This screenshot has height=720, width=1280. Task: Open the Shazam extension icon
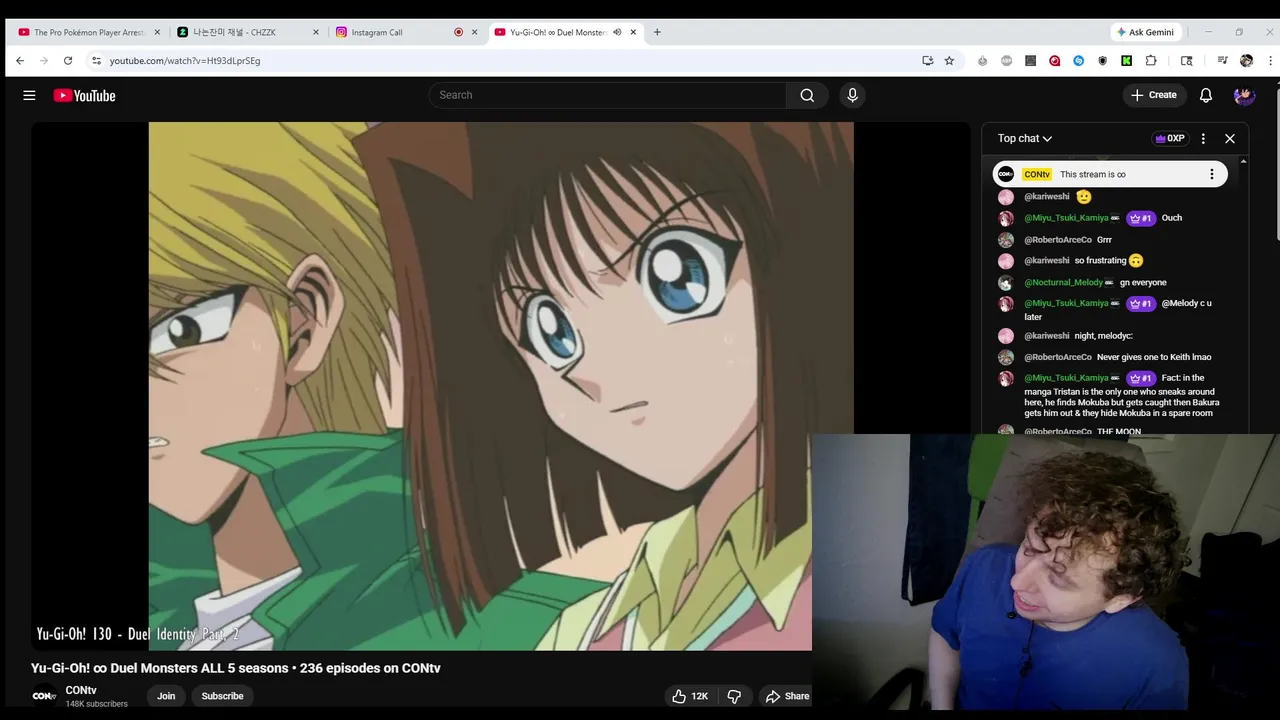(1078, 61)
